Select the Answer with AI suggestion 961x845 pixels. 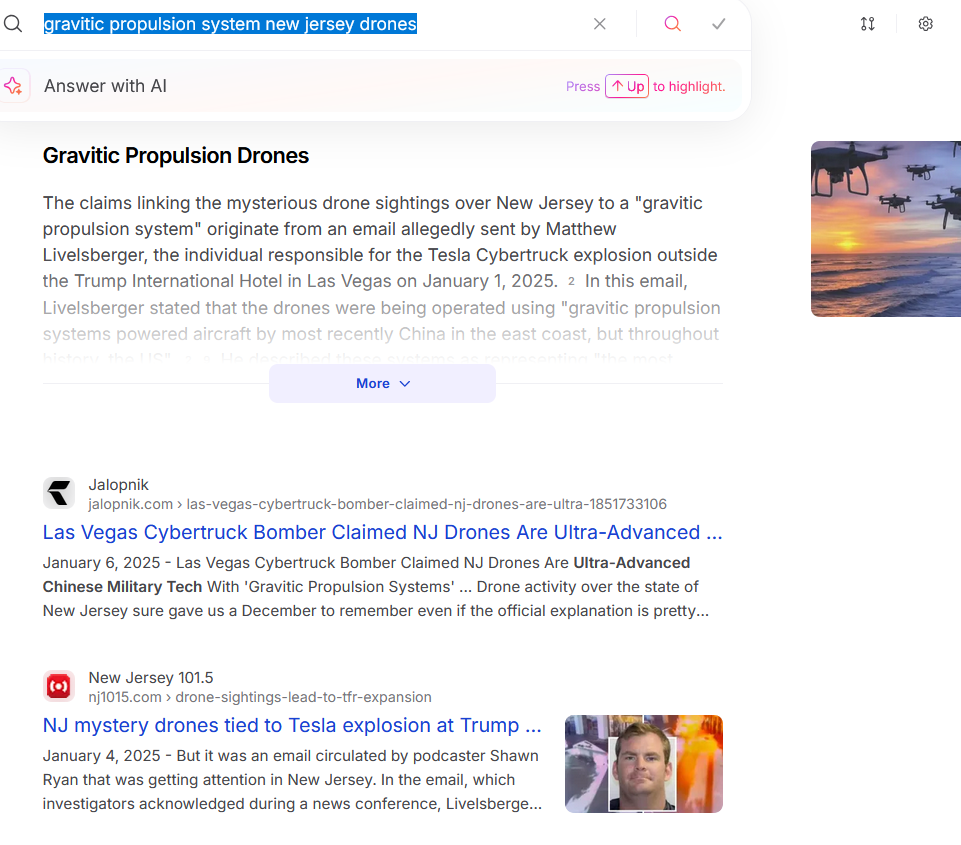[x=105, y=86]
